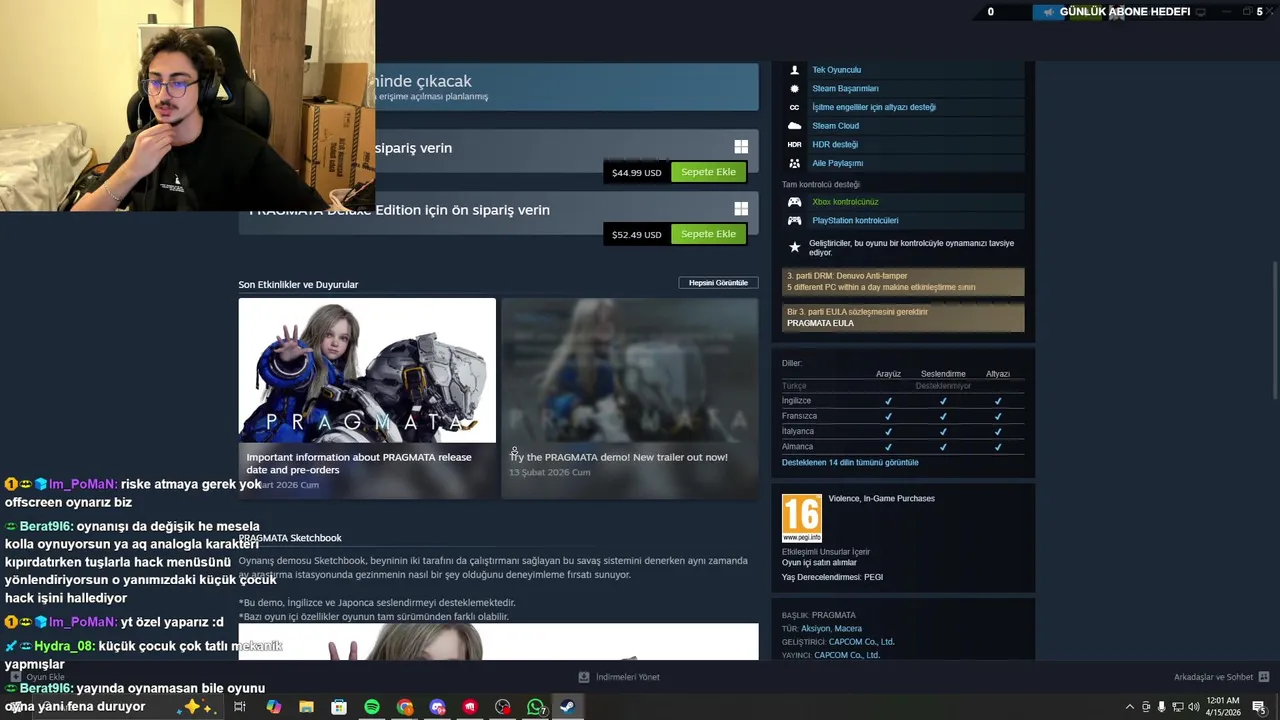Open File Explorer from the taskbar
Viewport: 1280px width, 720px height.
coord(306,707)
